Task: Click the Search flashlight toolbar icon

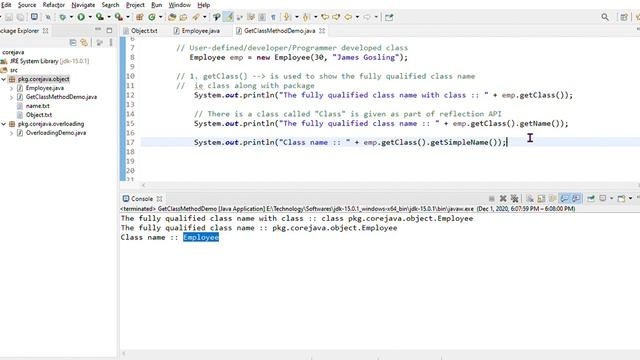Action: 196,17
